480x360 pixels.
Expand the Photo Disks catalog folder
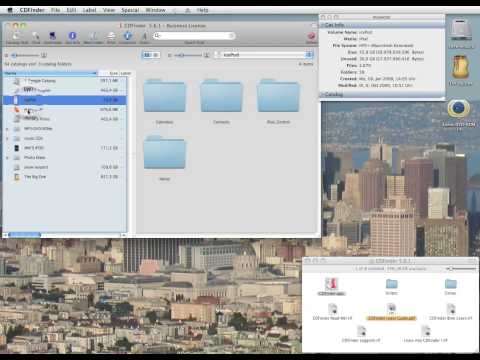pos(7,158)
